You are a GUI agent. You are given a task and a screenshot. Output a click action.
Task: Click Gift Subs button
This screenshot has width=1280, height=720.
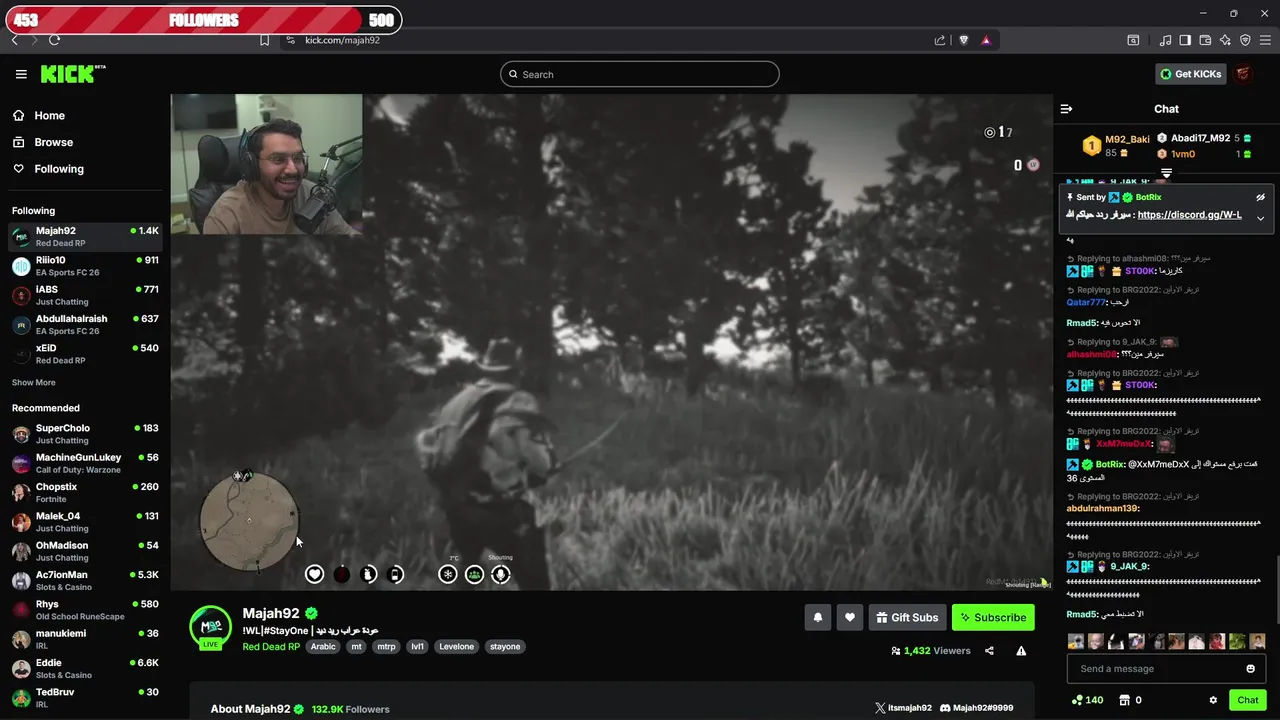pos(907,618)
